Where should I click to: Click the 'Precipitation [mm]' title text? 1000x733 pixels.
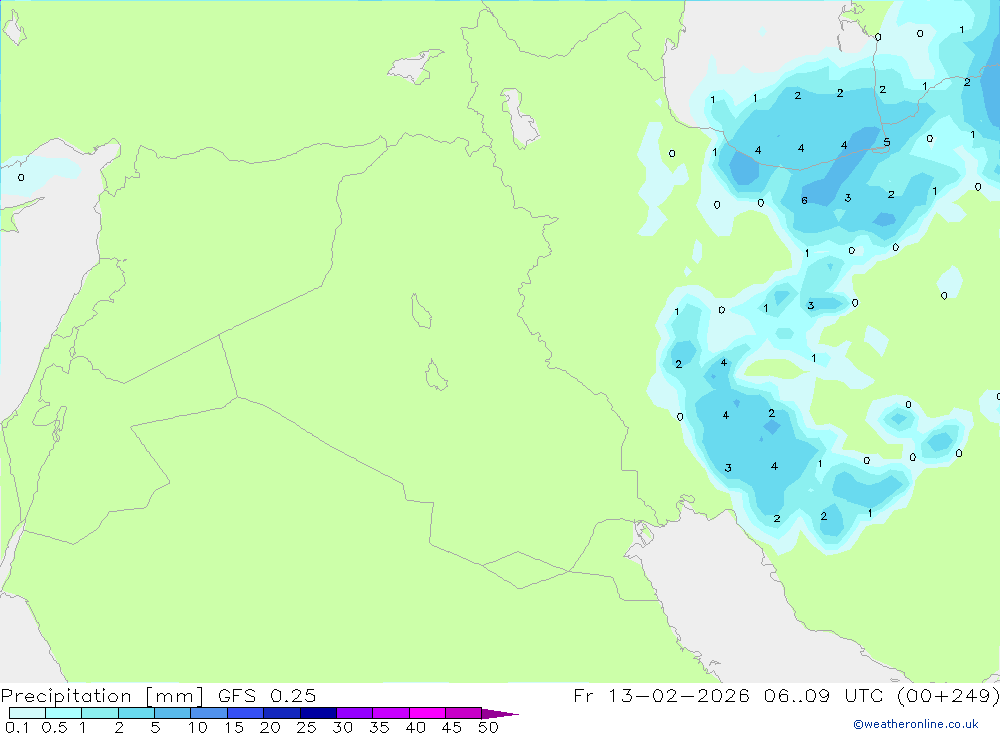(103, 696)
